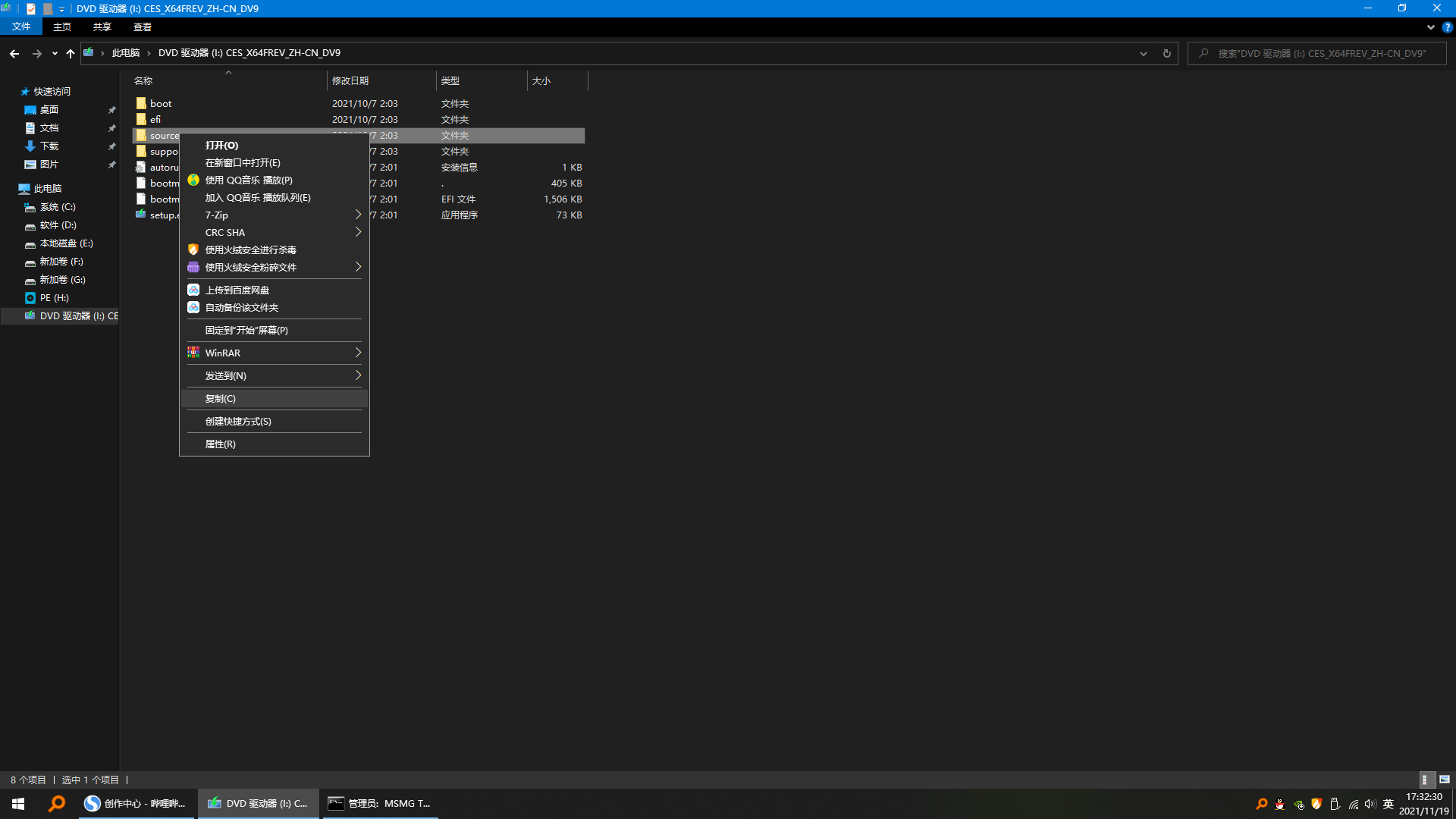Open the 主页 ribbon tab
This screenshot has height=819, width=1456.
(62, 27)
